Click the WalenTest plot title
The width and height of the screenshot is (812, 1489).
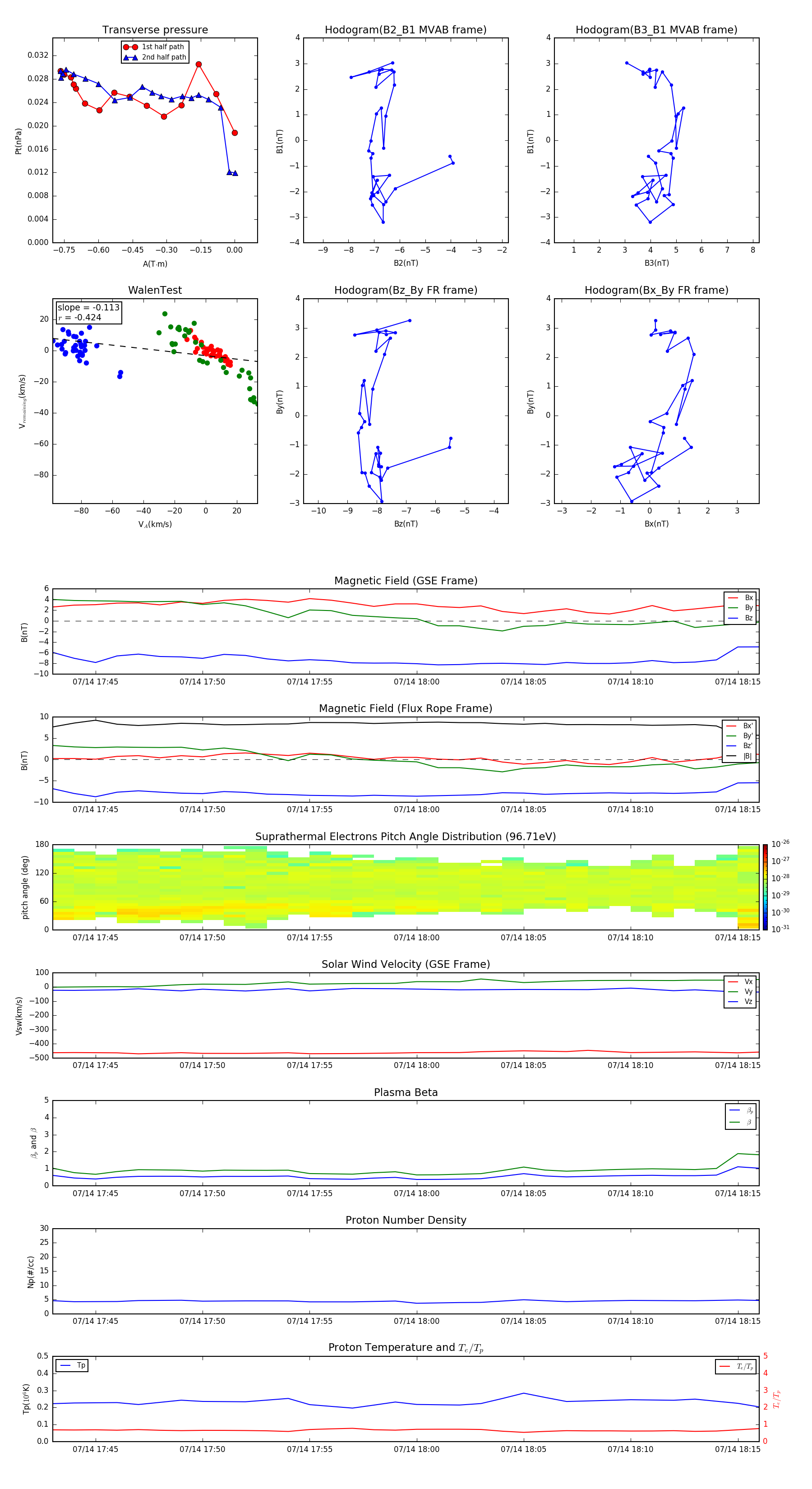(x=155, y=290)
